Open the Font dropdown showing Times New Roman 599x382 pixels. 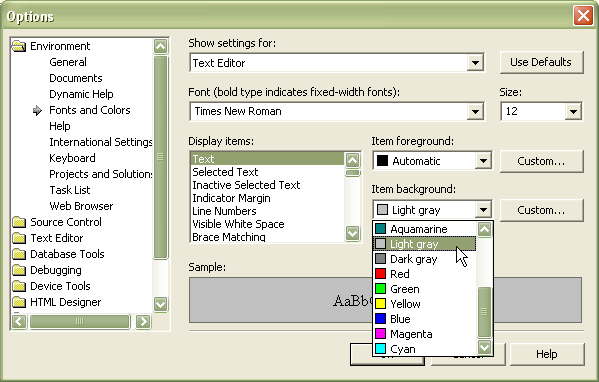(x=475, y=112)
